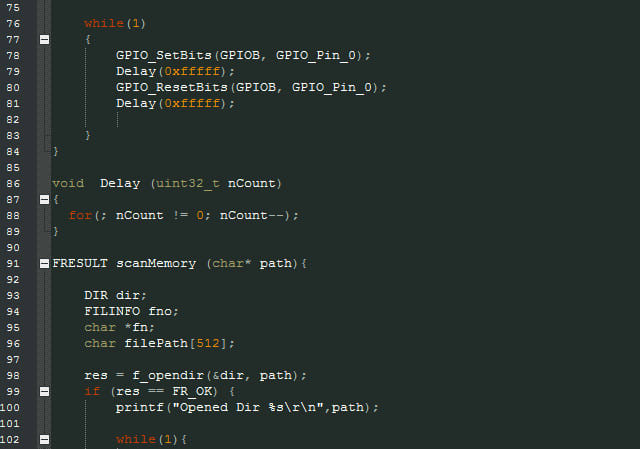The image size is (640, 449).
Task: Collapse the Delay function fold at line 87
Action: coord(44,200)
